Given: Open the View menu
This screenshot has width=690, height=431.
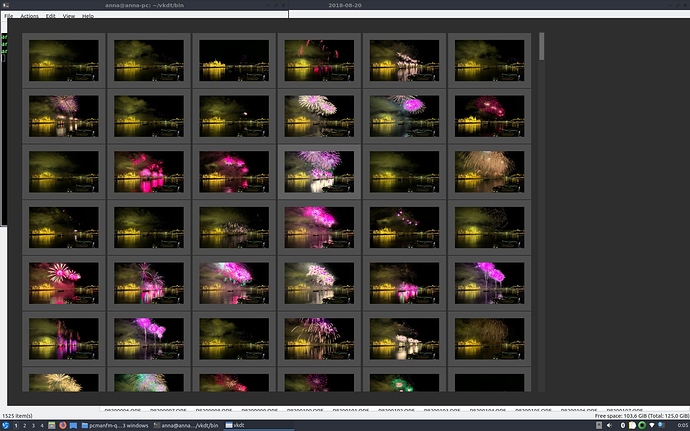Looking at the screenshot, I should click(x=68, y=17).
